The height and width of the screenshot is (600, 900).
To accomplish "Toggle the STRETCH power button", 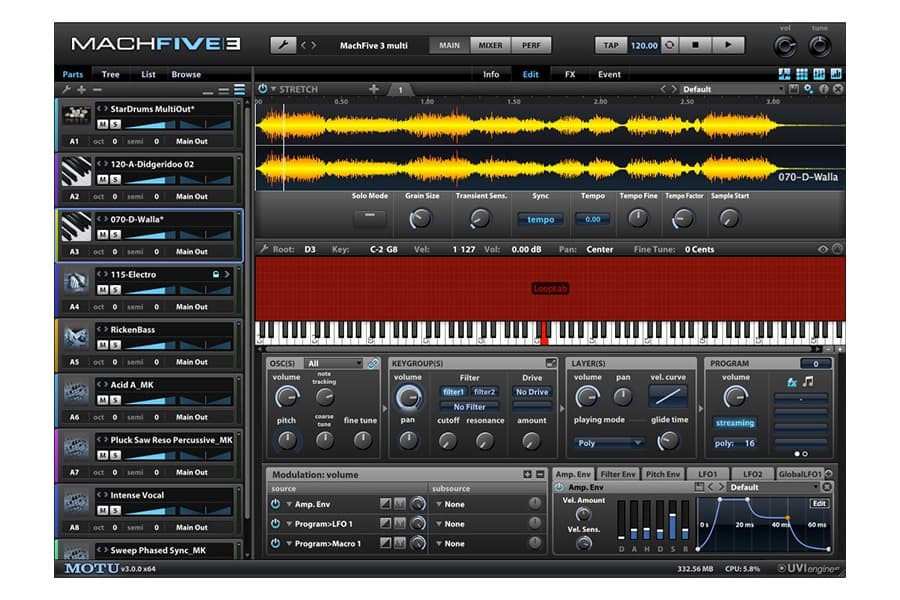I will click(x=265, y=88).
